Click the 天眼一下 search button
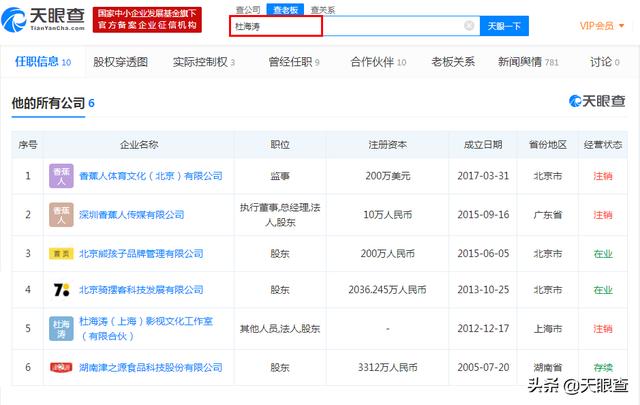Image resolution: width=640 pixels, height=405 pixels. pyautogui.click(x=504, y=26)
